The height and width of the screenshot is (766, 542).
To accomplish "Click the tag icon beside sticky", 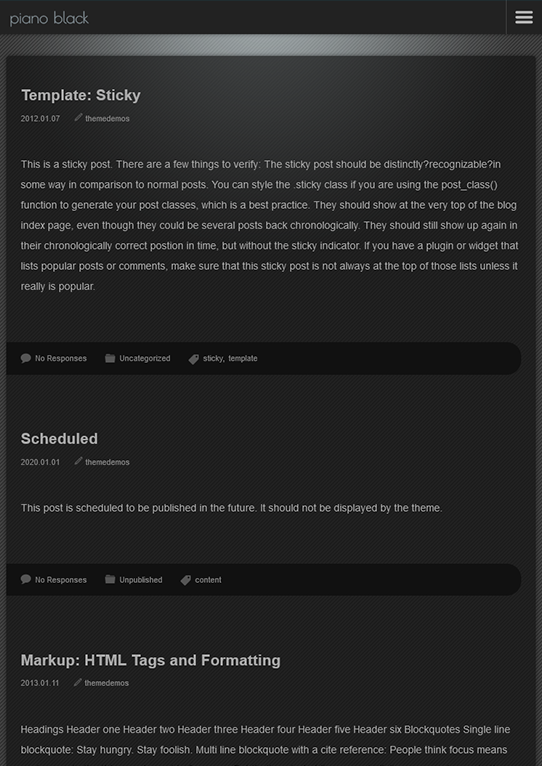I will (x=194, y=359).
